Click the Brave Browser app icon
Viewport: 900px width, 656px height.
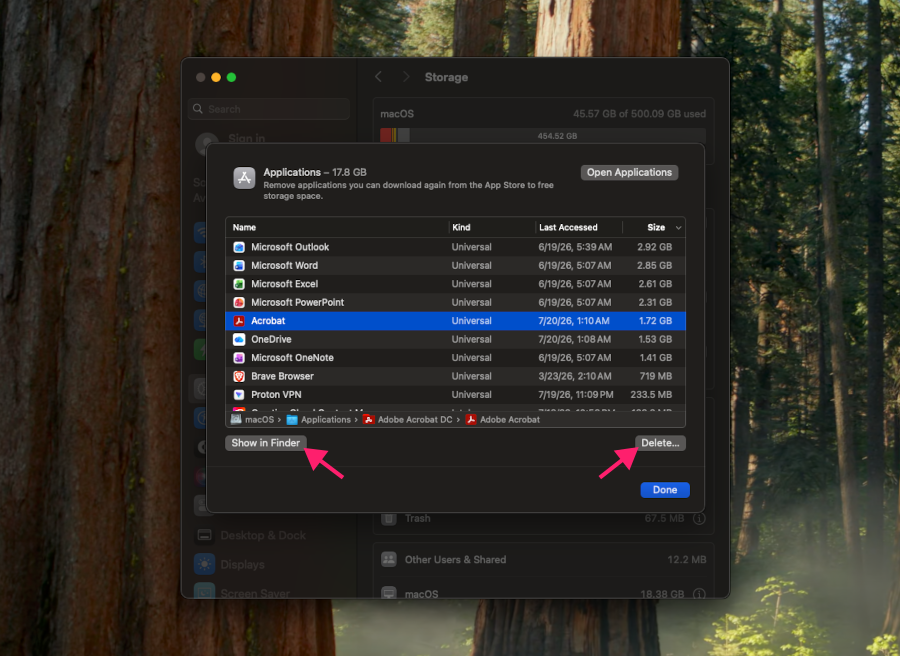point(239,376)
